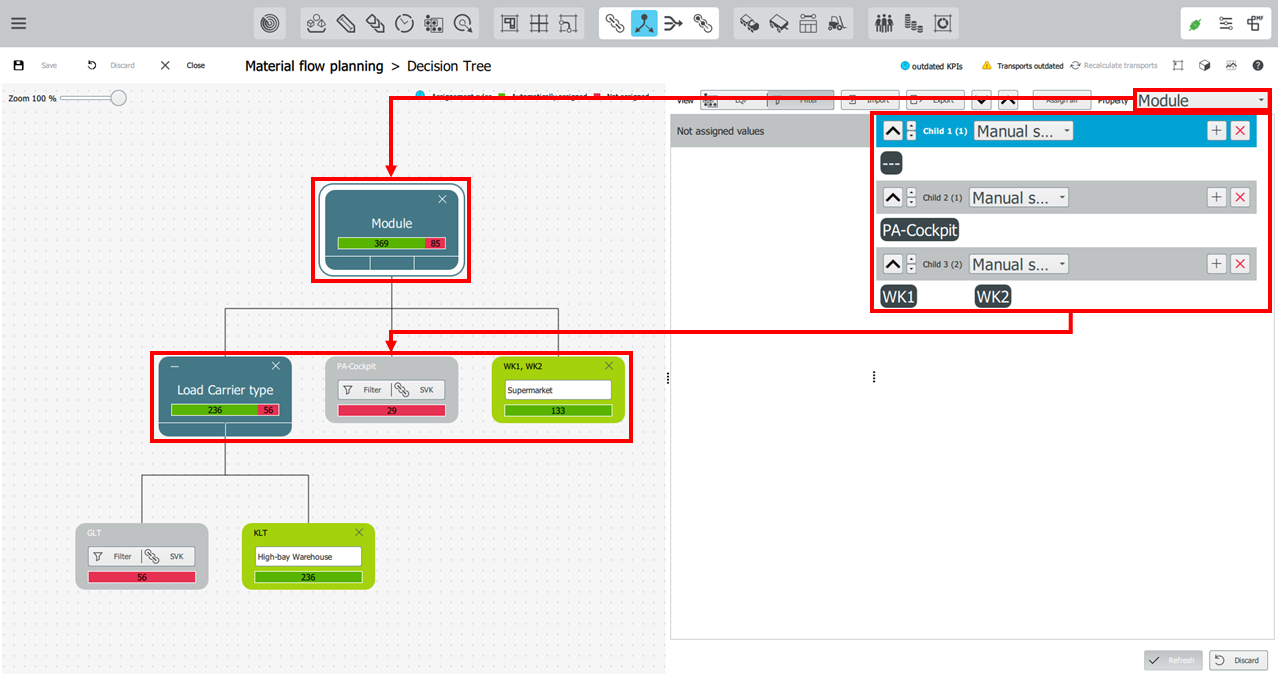Select the WK2 value chip
The width and height of the screenshot is (1278, 677).
tap(993, 297)
